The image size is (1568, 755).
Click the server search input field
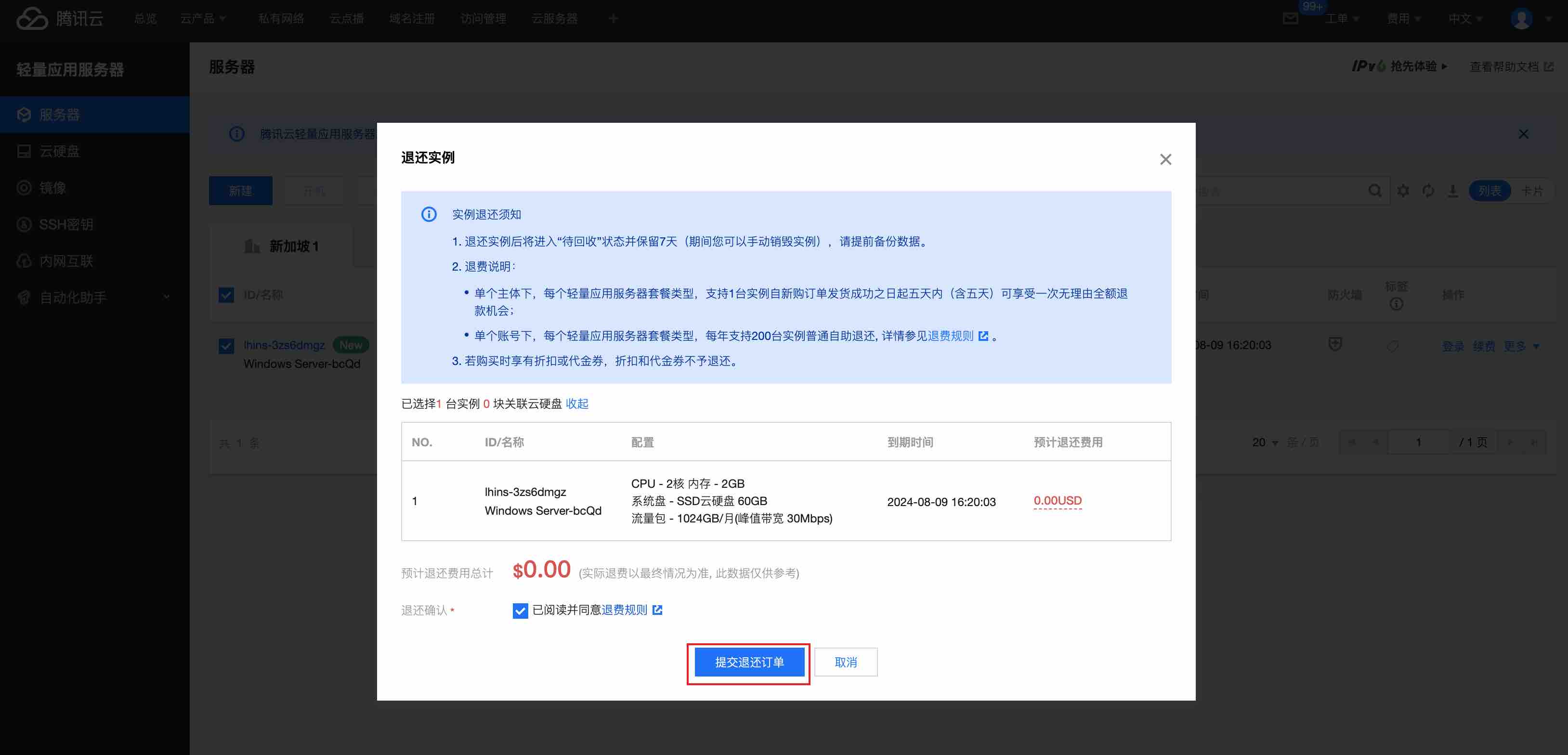tap(1278, 191)
